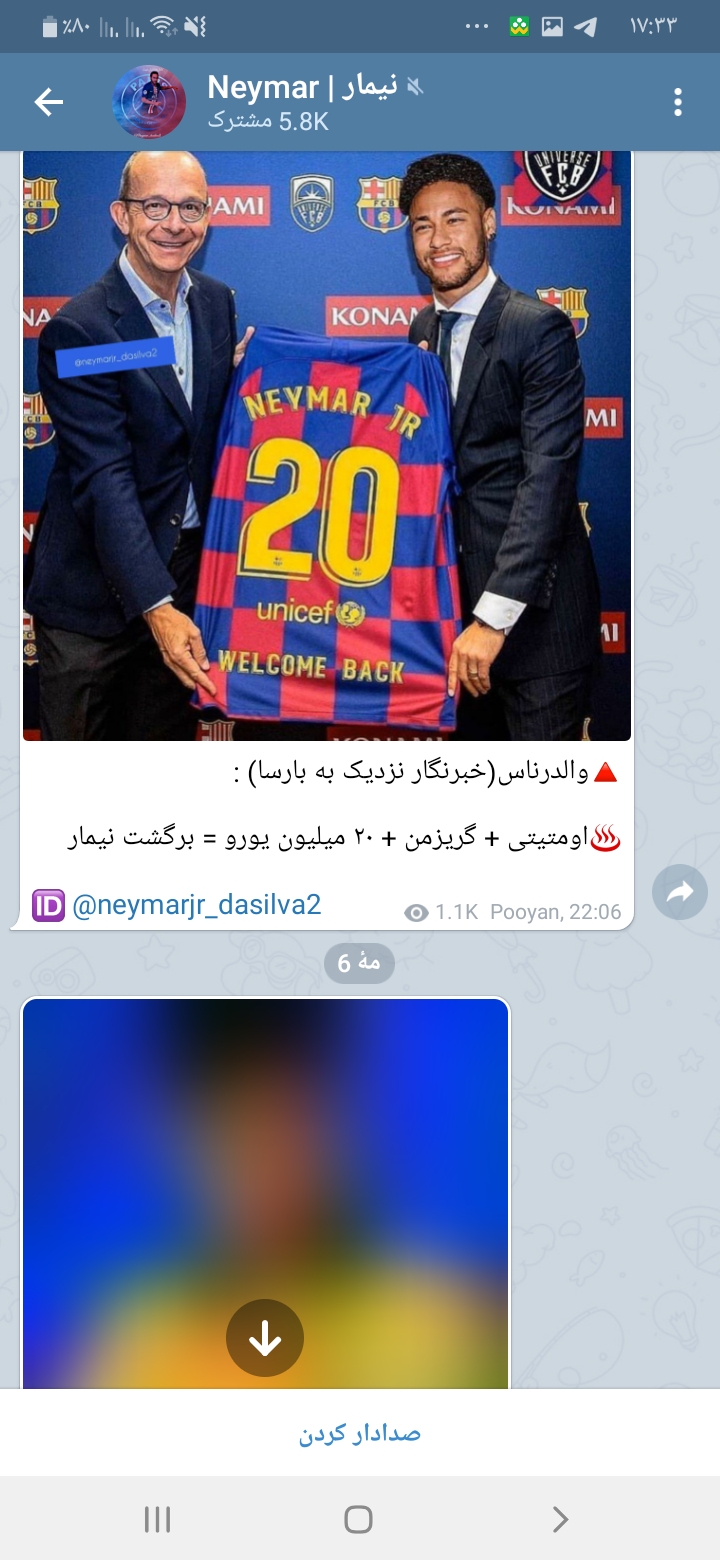This screenshot has width=720, height=1560.
Task: Tap the forward share arrow beside post
Action: (680, 892)
